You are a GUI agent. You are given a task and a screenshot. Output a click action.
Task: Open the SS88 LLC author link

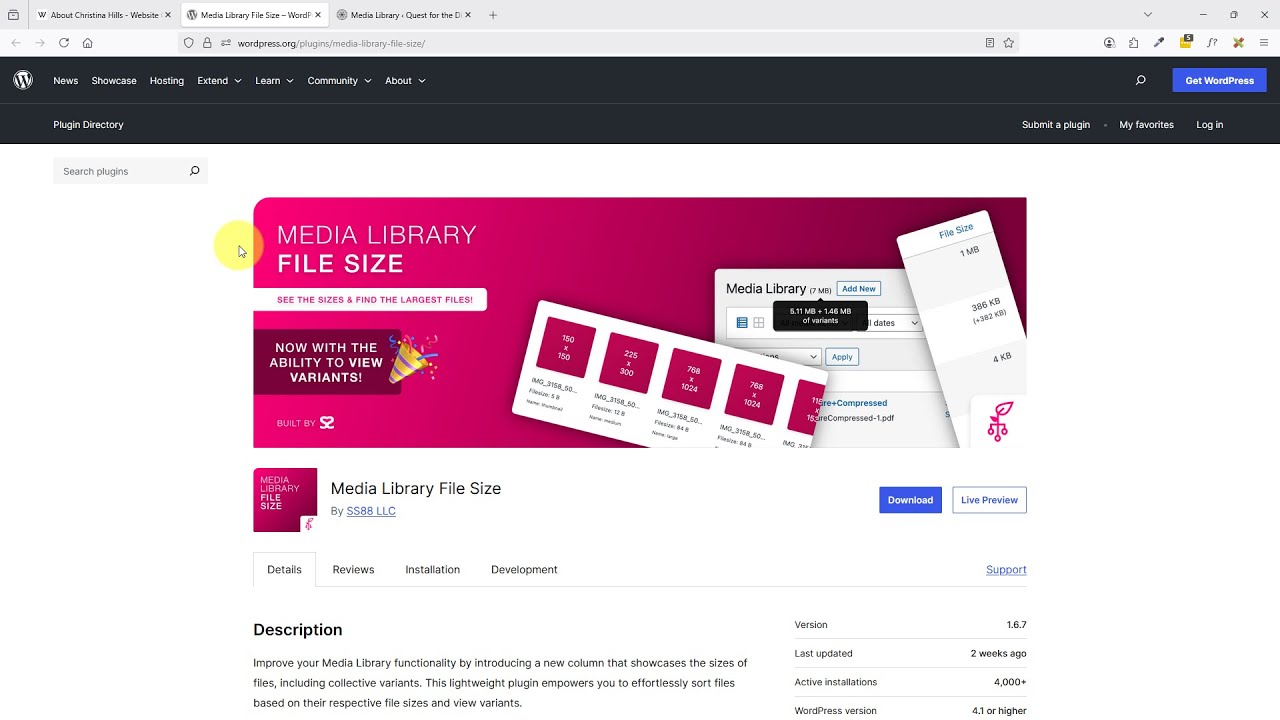click(x=371, y=511)
